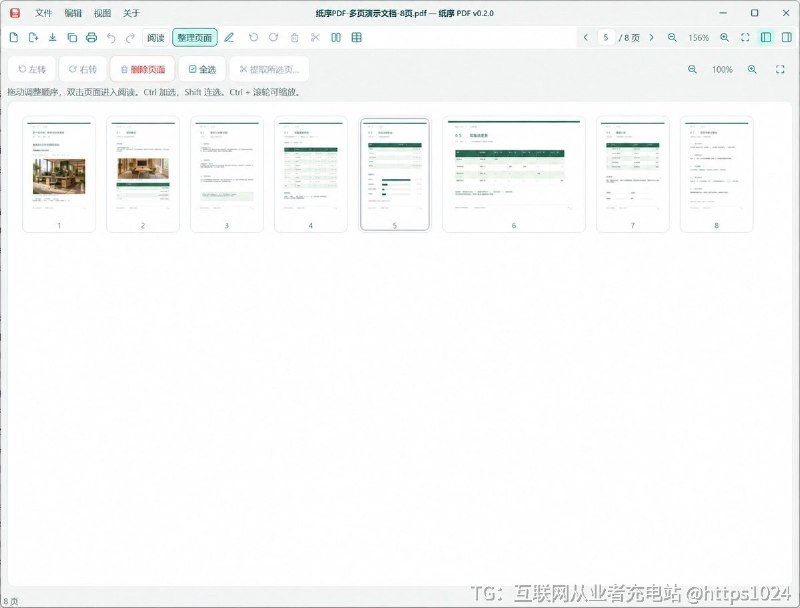
Task: Click the thumbnail fullscreen icon in second row
Action: point(780,69)
